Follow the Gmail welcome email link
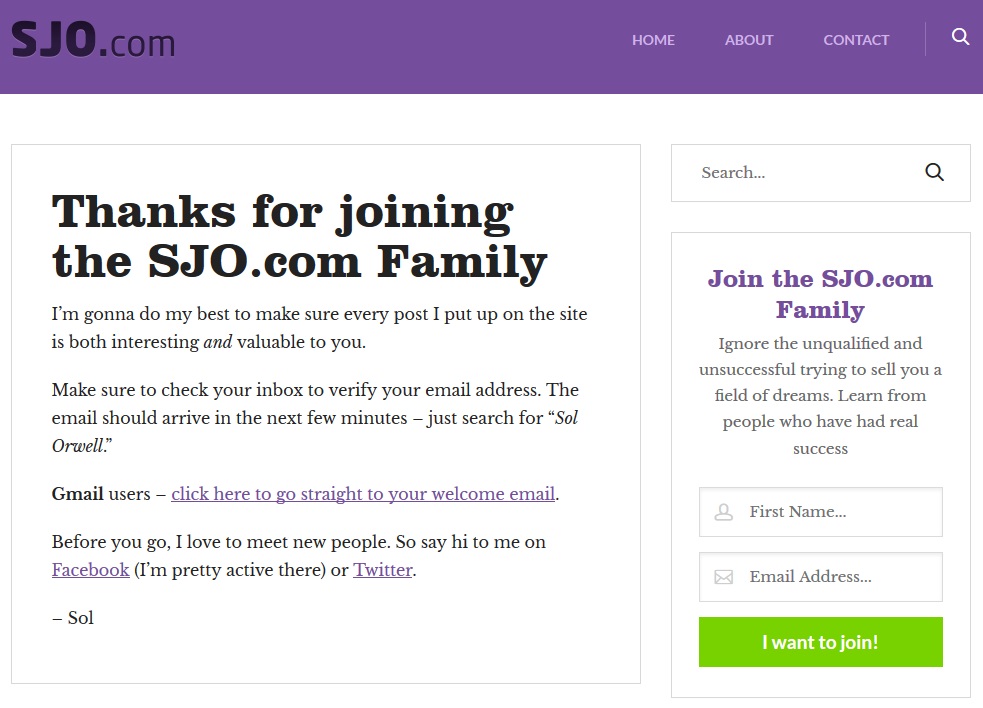The width and height of the screenshot is (983, 708). 363,494
